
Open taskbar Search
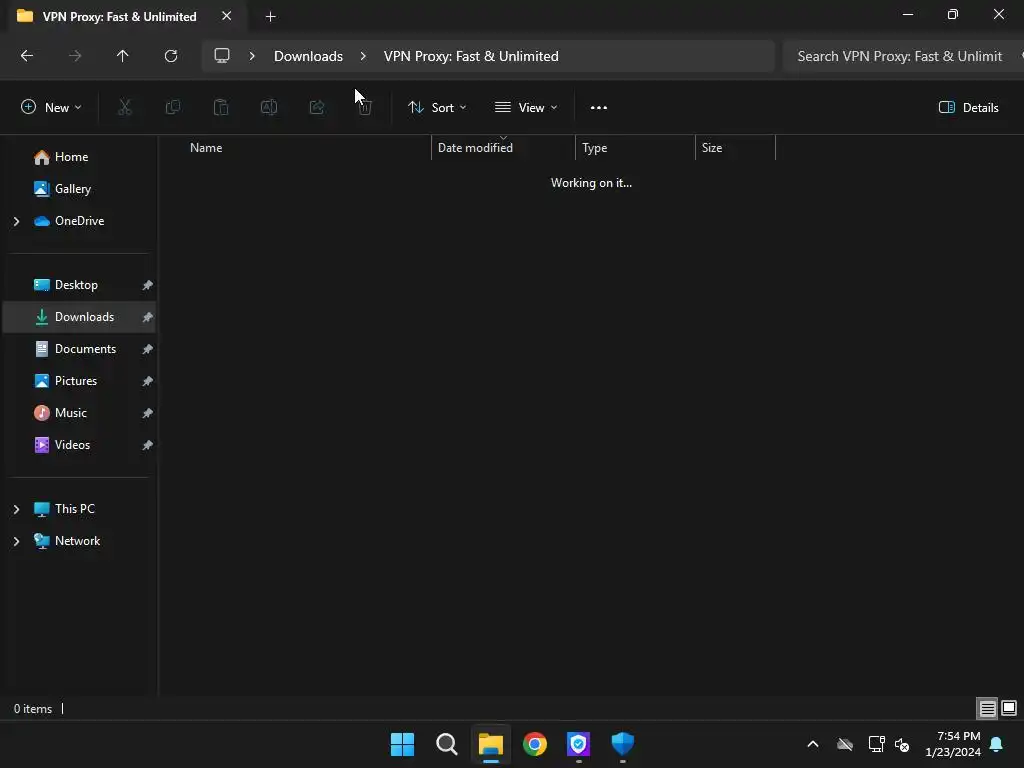pos(447,744)
